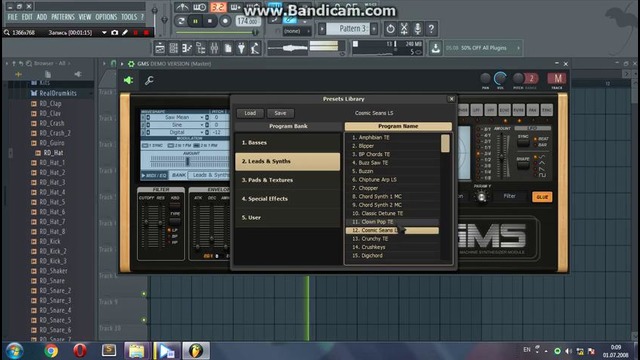
Task: Select the 1. Basses program bank
Action: 287,142
